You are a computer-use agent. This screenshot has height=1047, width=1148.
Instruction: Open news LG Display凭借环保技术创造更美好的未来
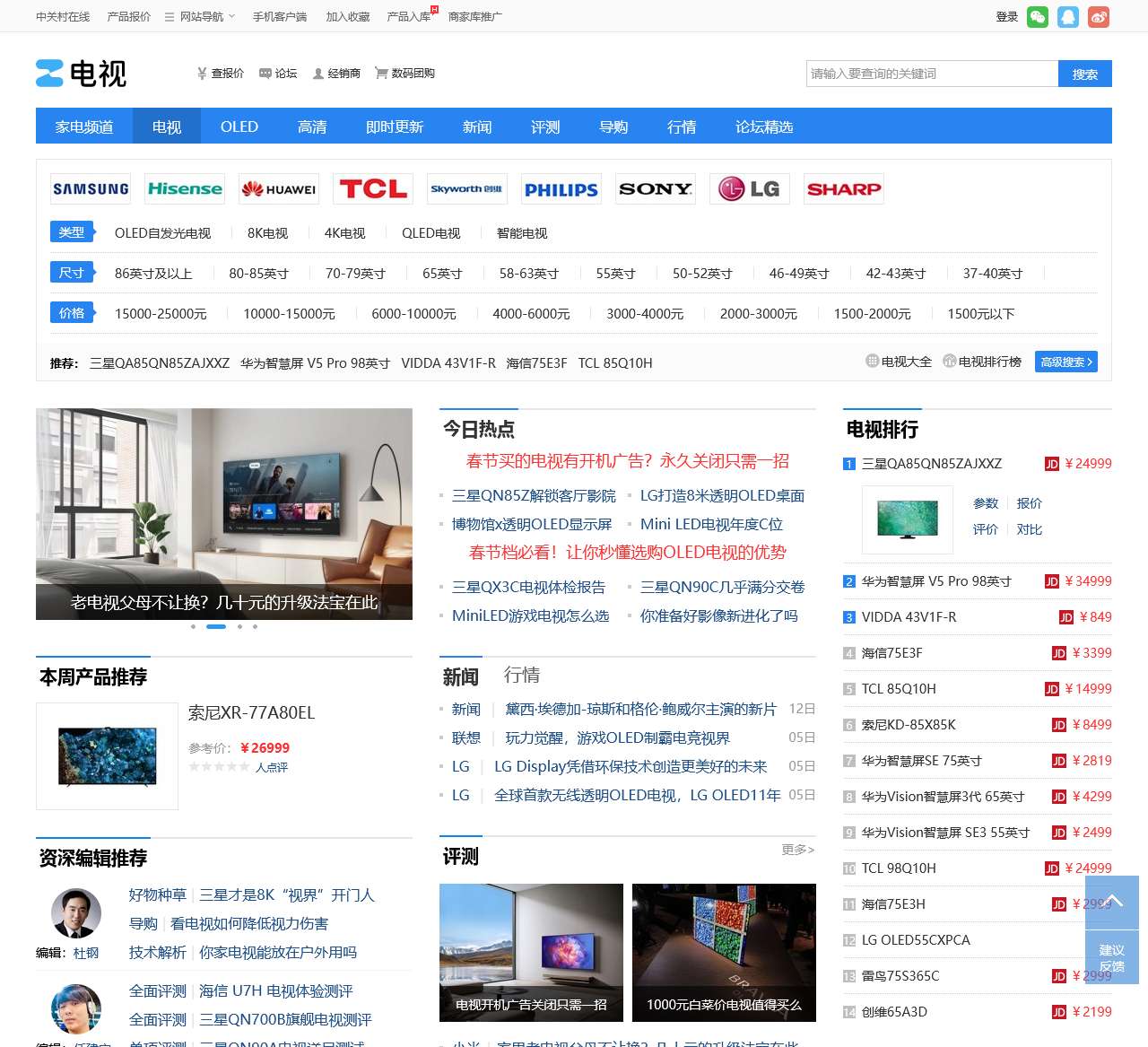coord(631,766)
